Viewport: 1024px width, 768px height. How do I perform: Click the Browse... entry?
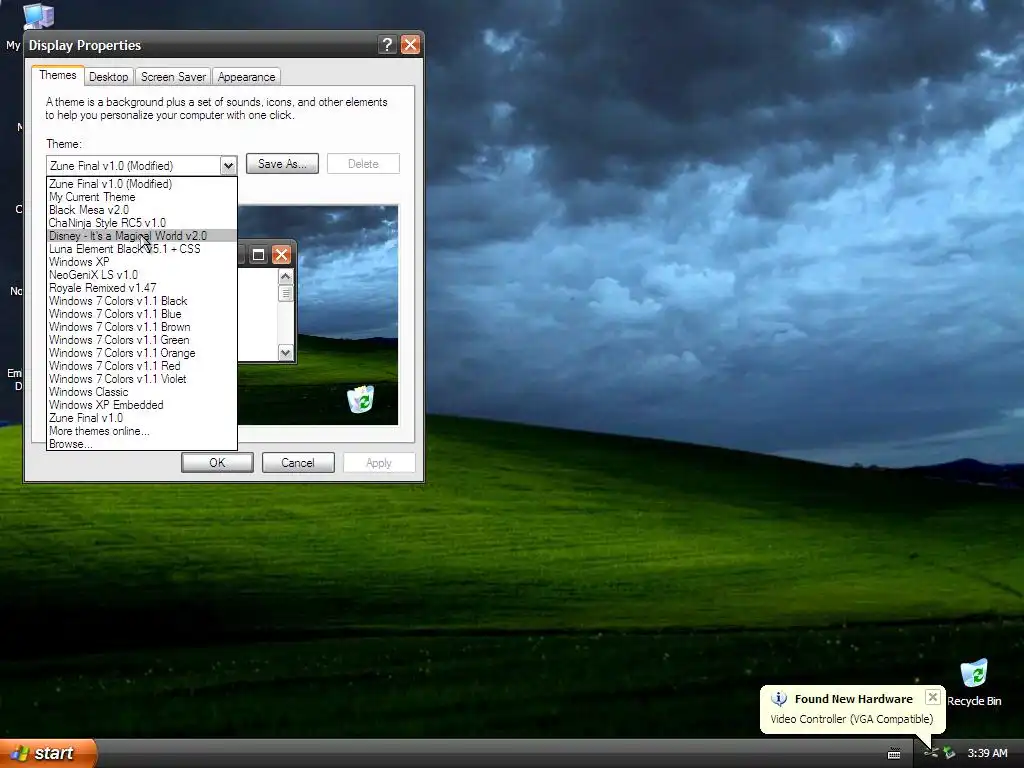tap(142, 444)
